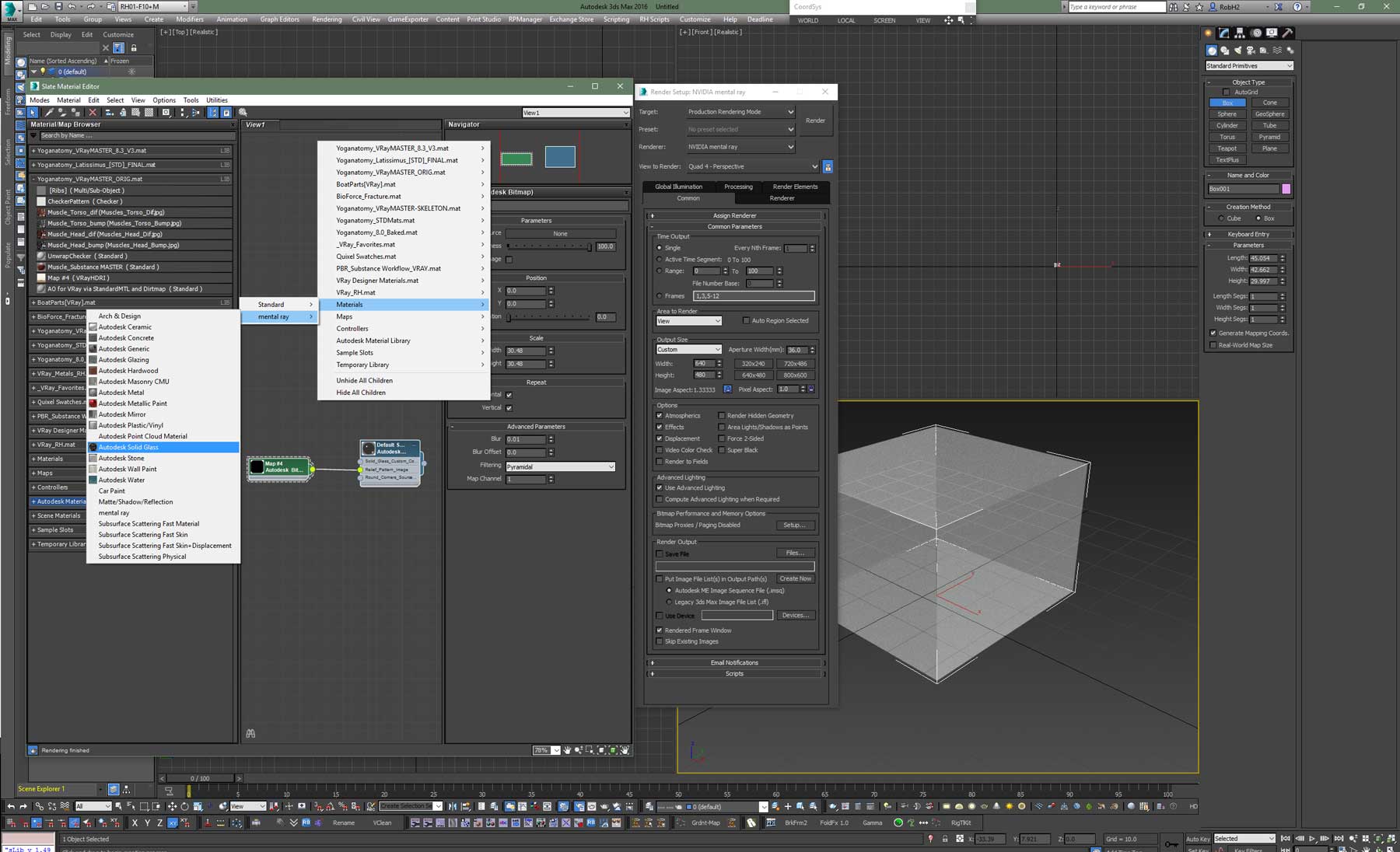1400x852 pixels.
Task: Enable the Save File checkbox
Action: point(660,554)
